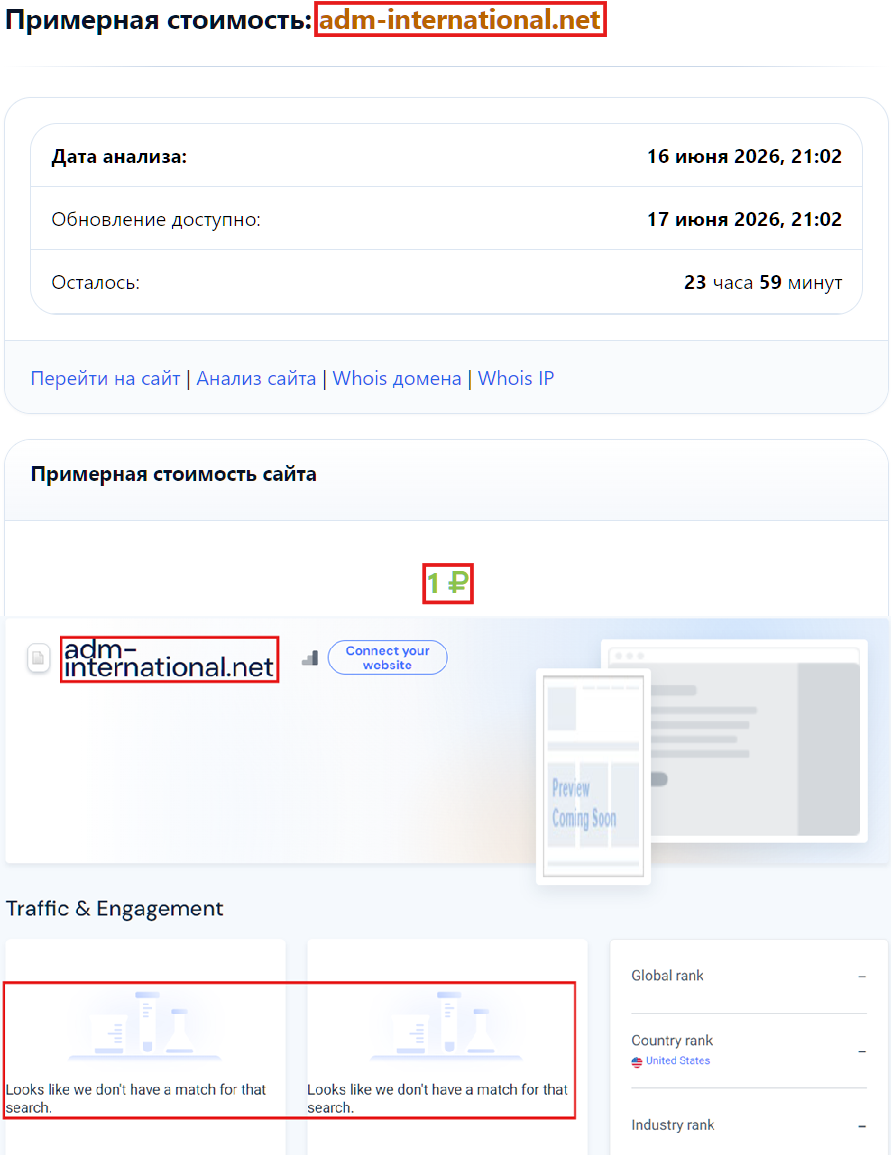Click the 'United States' country label
The image size is (891, 1155).
(678, 1061)
